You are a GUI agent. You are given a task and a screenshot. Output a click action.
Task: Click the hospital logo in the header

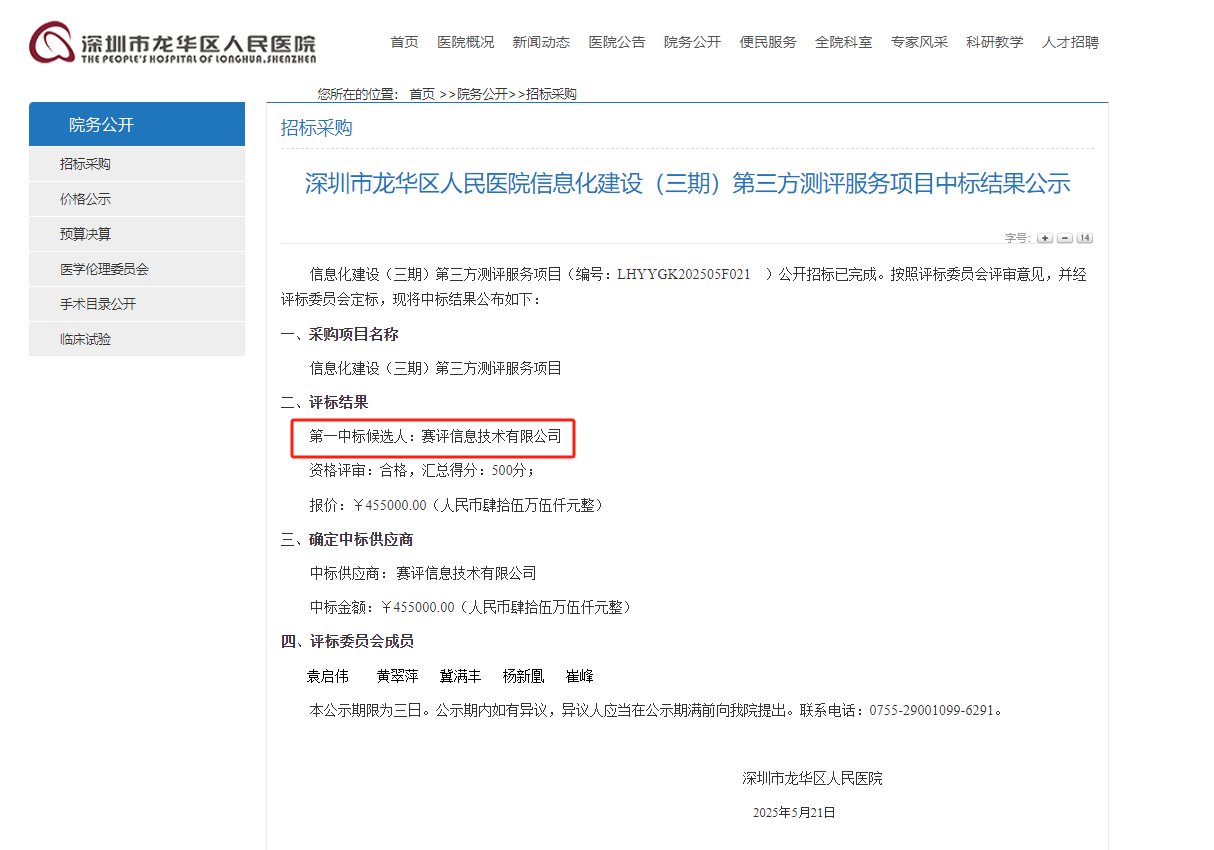coord(172,44)
